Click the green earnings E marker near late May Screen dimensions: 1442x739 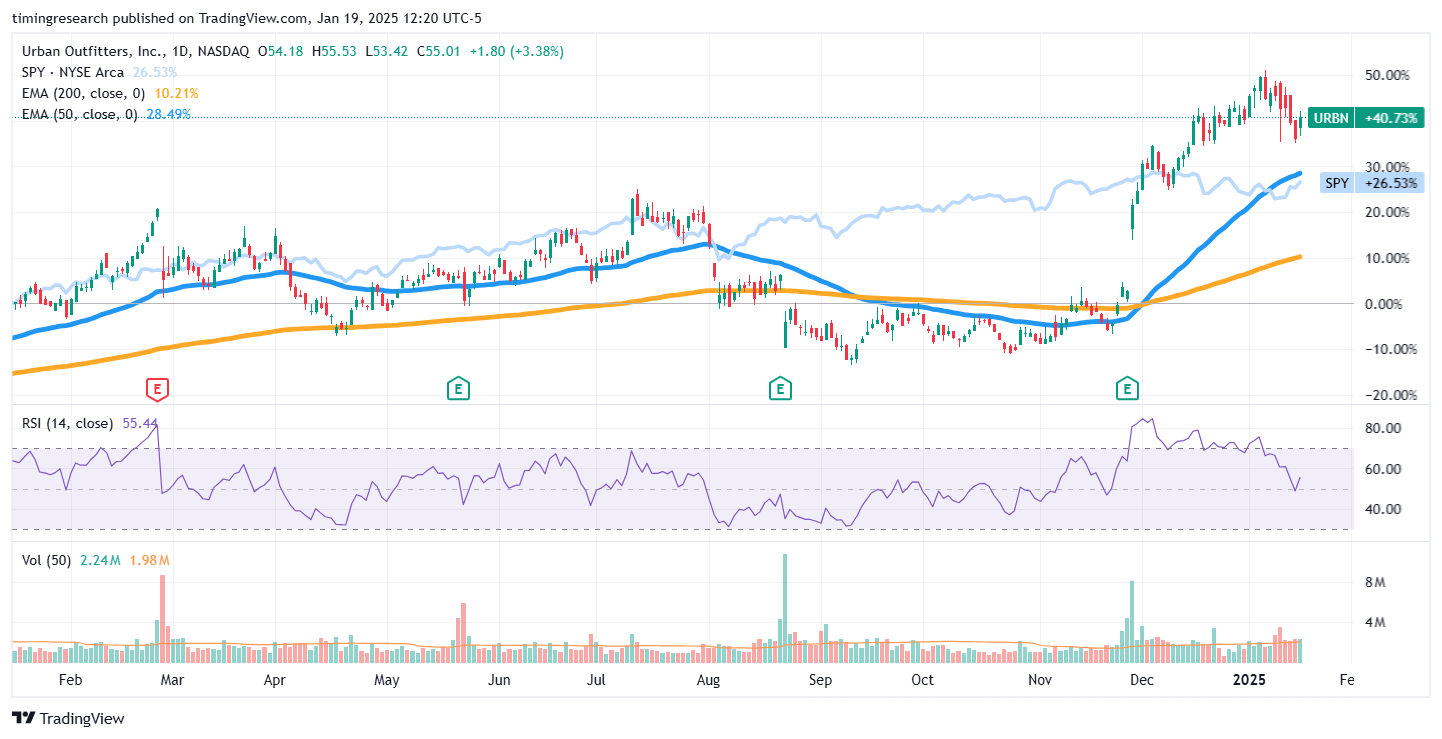click(x=457, y=389)
